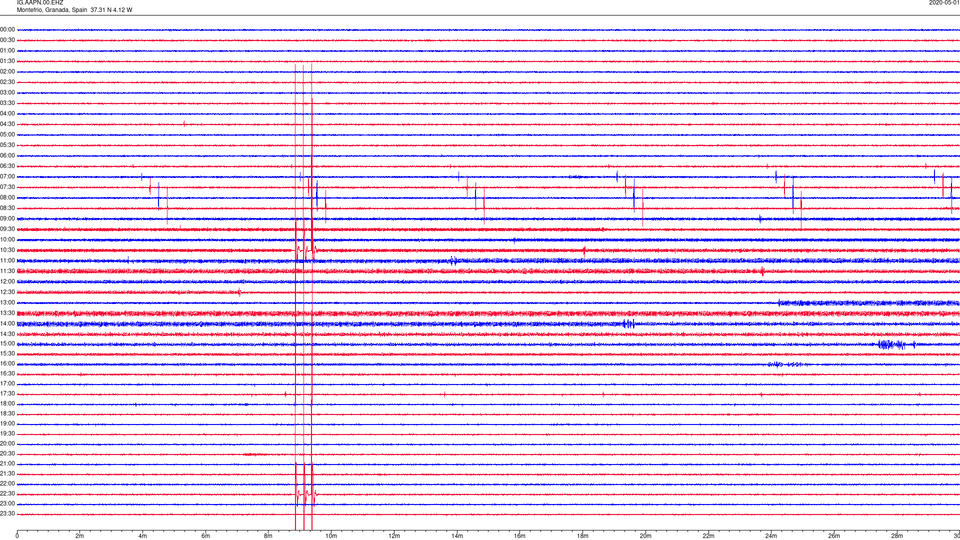Select the 04:30 time label
Screen dimensions: 960x540
tap(7, 124)
